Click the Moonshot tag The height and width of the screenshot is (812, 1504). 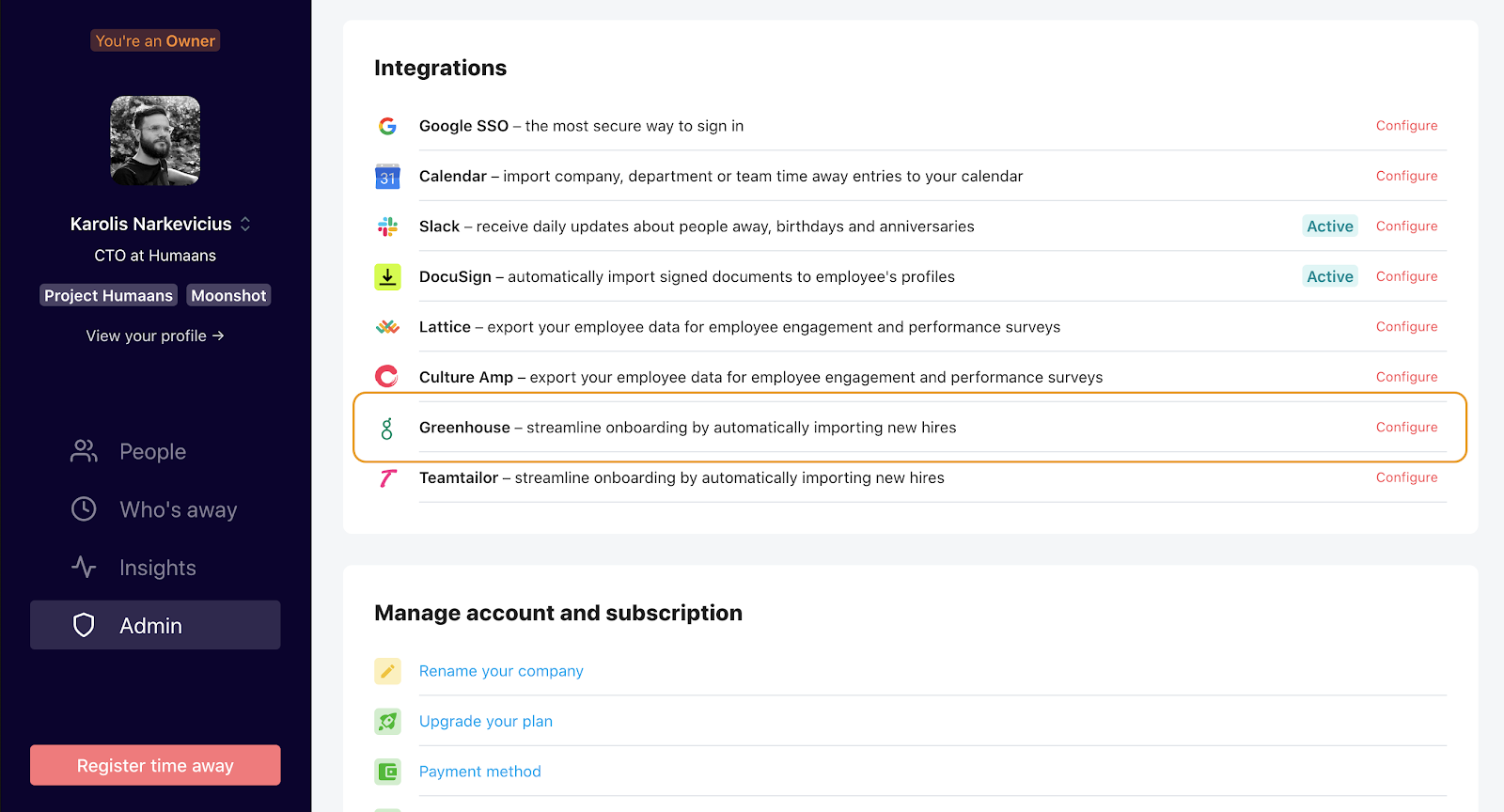click(228, 295)
